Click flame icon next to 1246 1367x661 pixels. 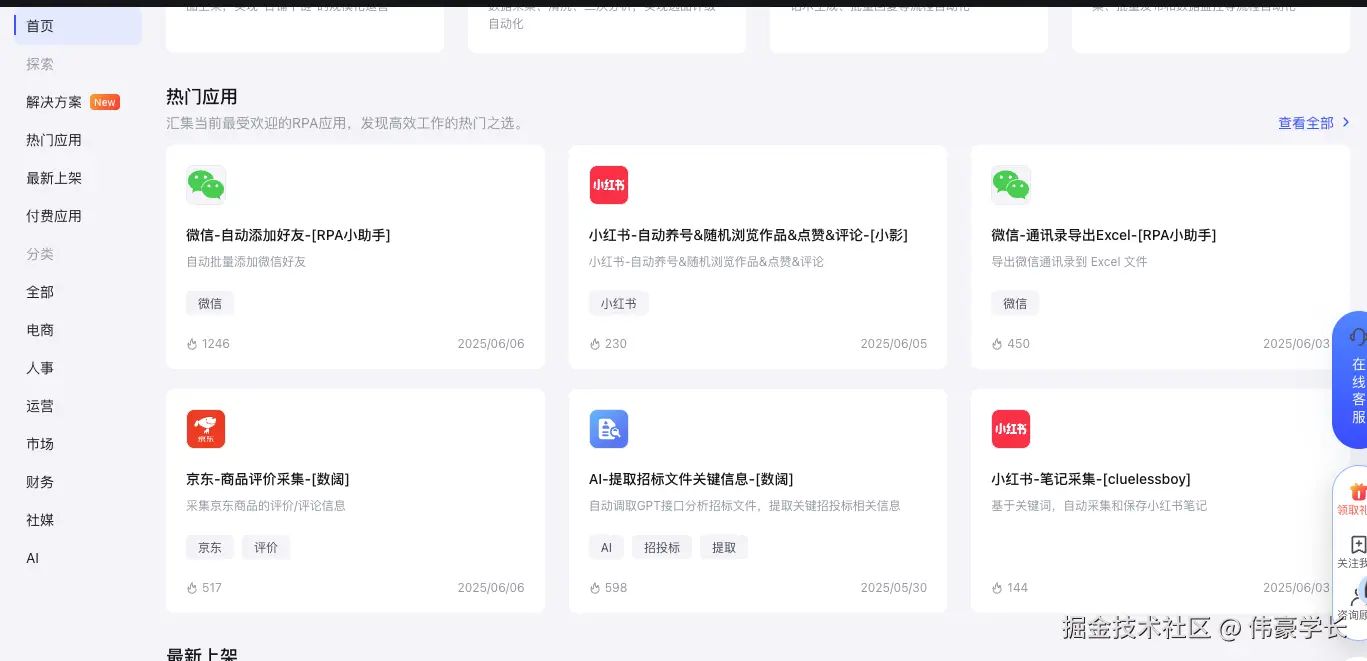pos(192,344)
